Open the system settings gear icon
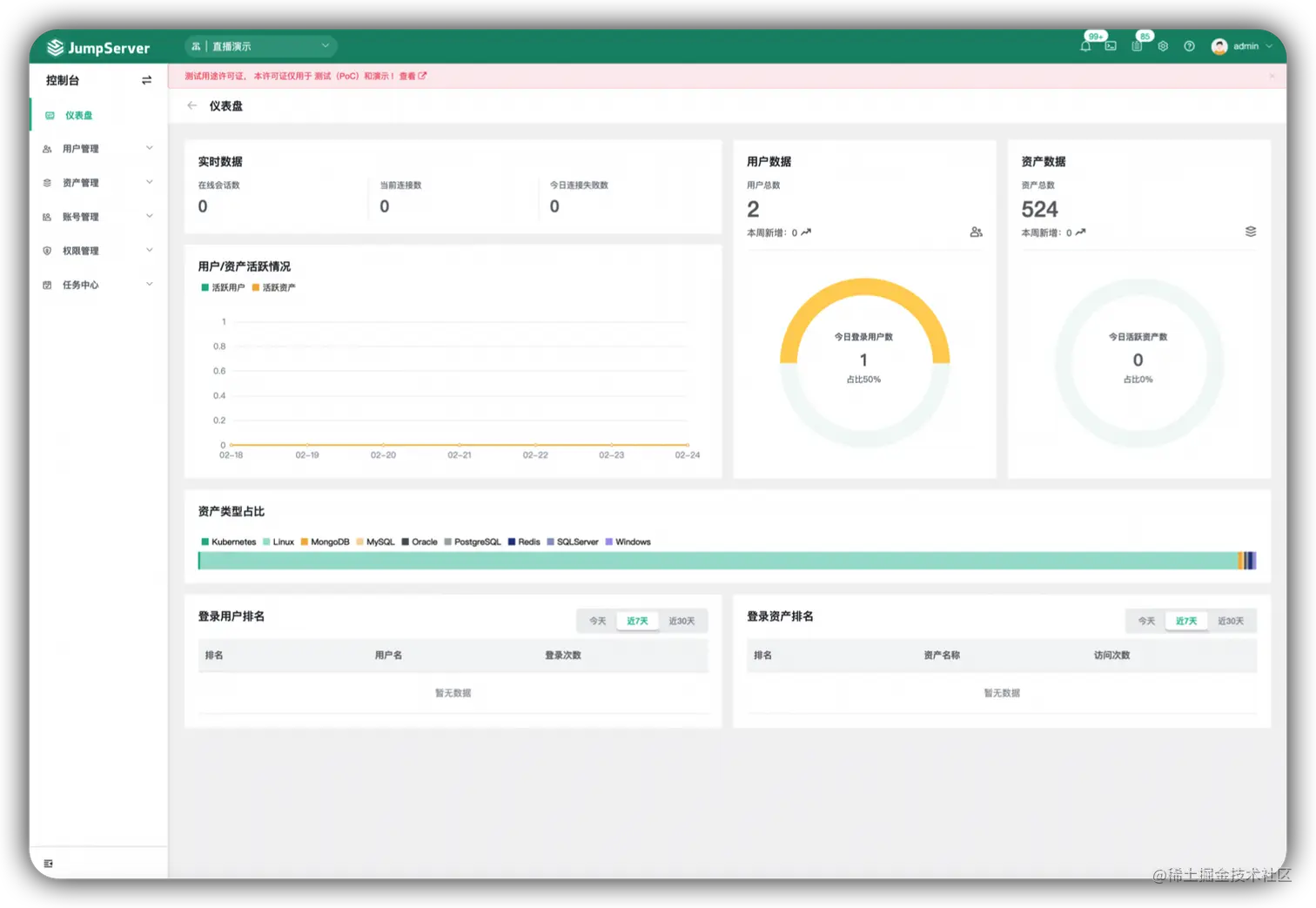The width and height of the screenshot is (1316, 908). (1163, 46)
